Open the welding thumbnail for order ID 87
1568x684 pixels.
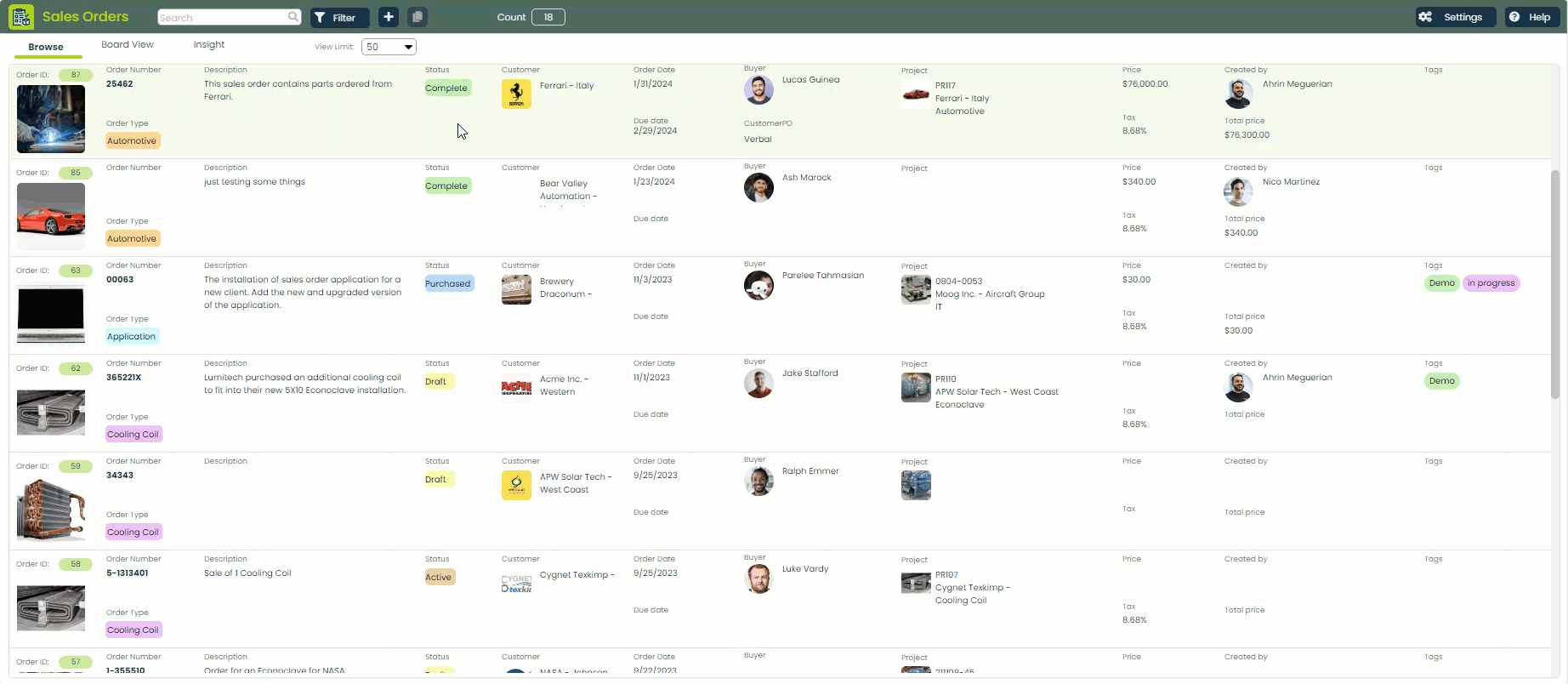click(51, 118)
